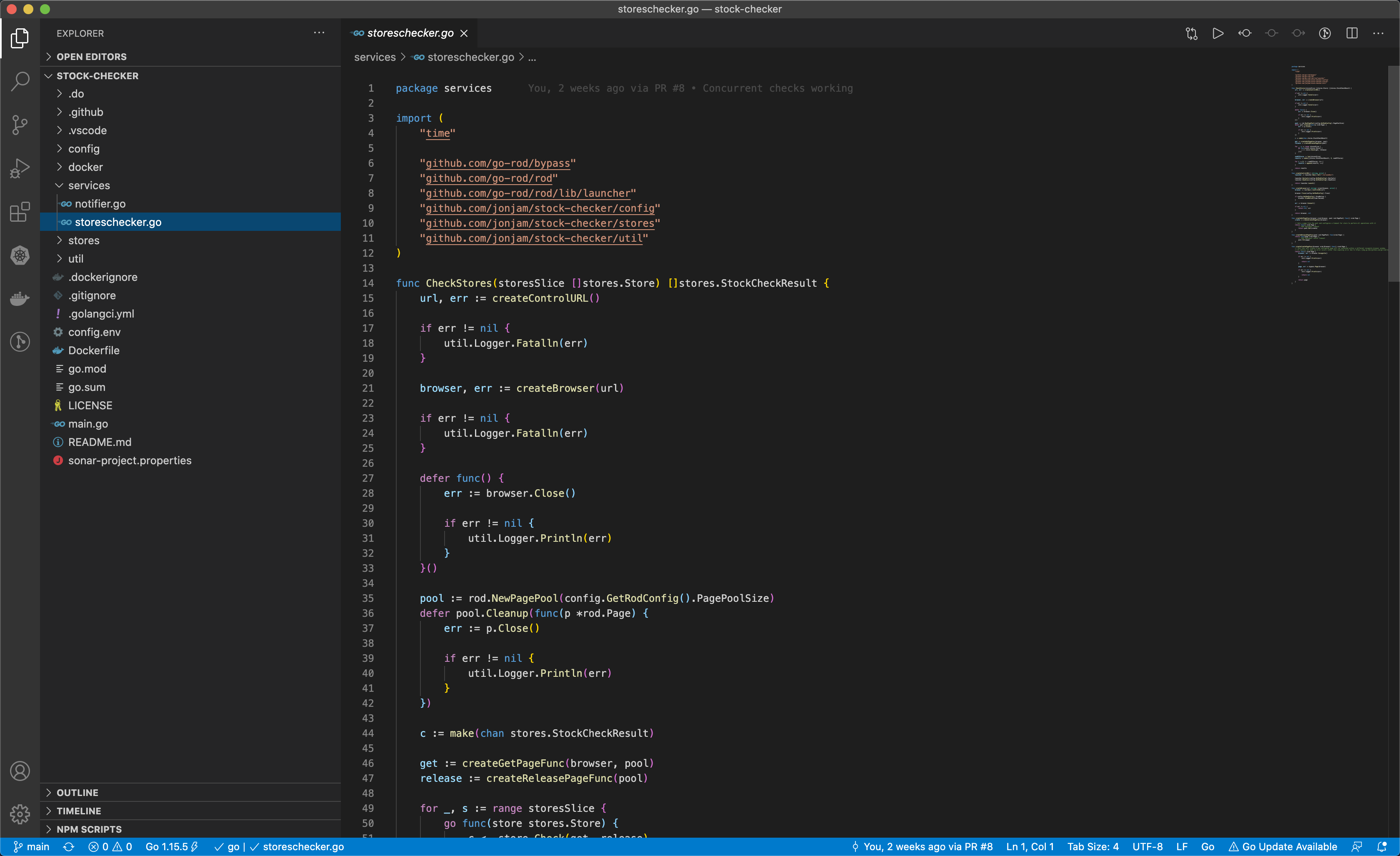Open the Run and Debug view icon
The height and width of the screenshot is (856, 1400).
tap(20, 168)
